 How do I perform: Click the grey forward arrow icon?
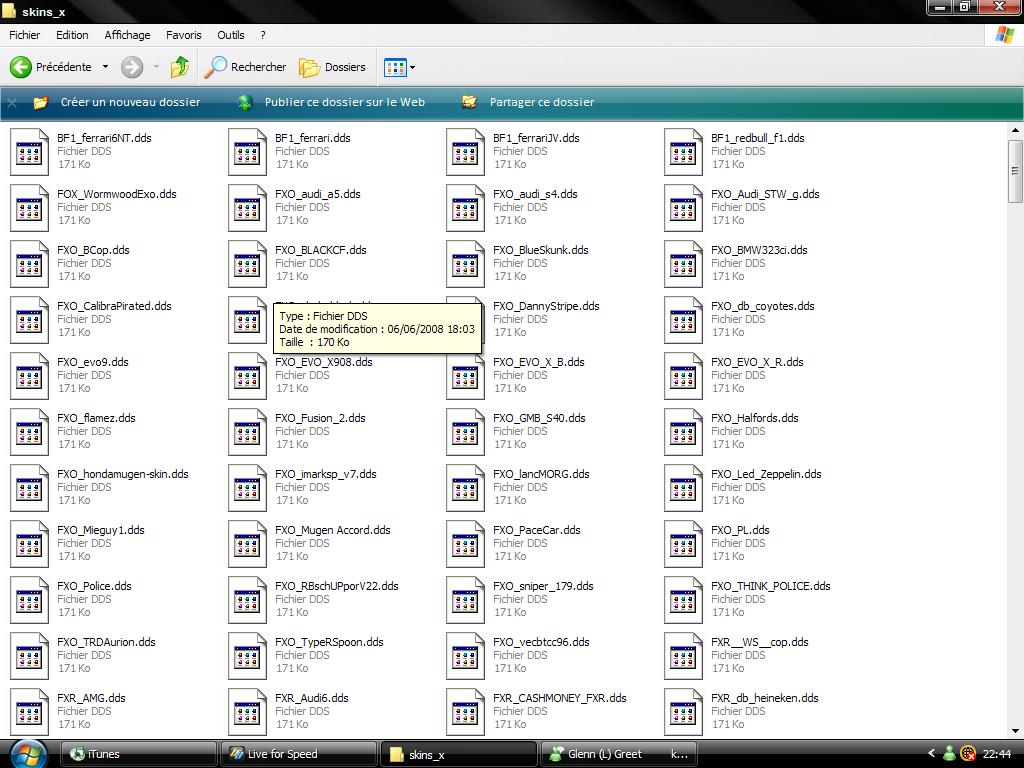(132, 67)
